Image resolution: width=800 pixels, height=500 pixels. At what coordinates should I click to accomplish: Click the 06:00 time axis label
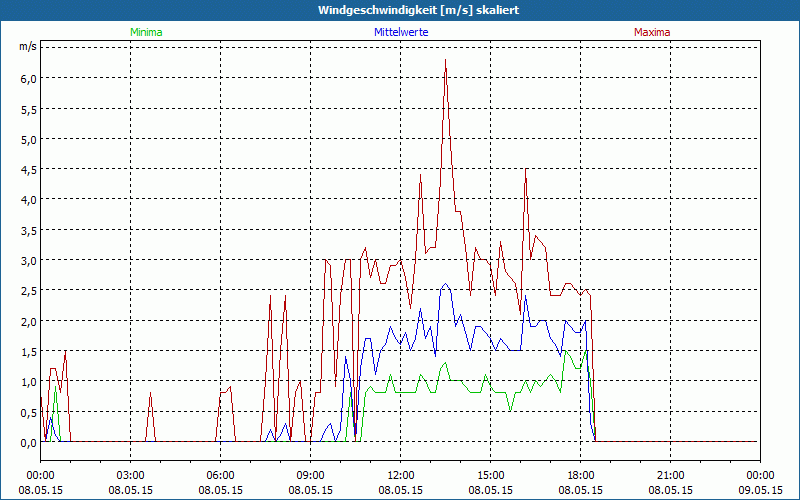[220, 476]
